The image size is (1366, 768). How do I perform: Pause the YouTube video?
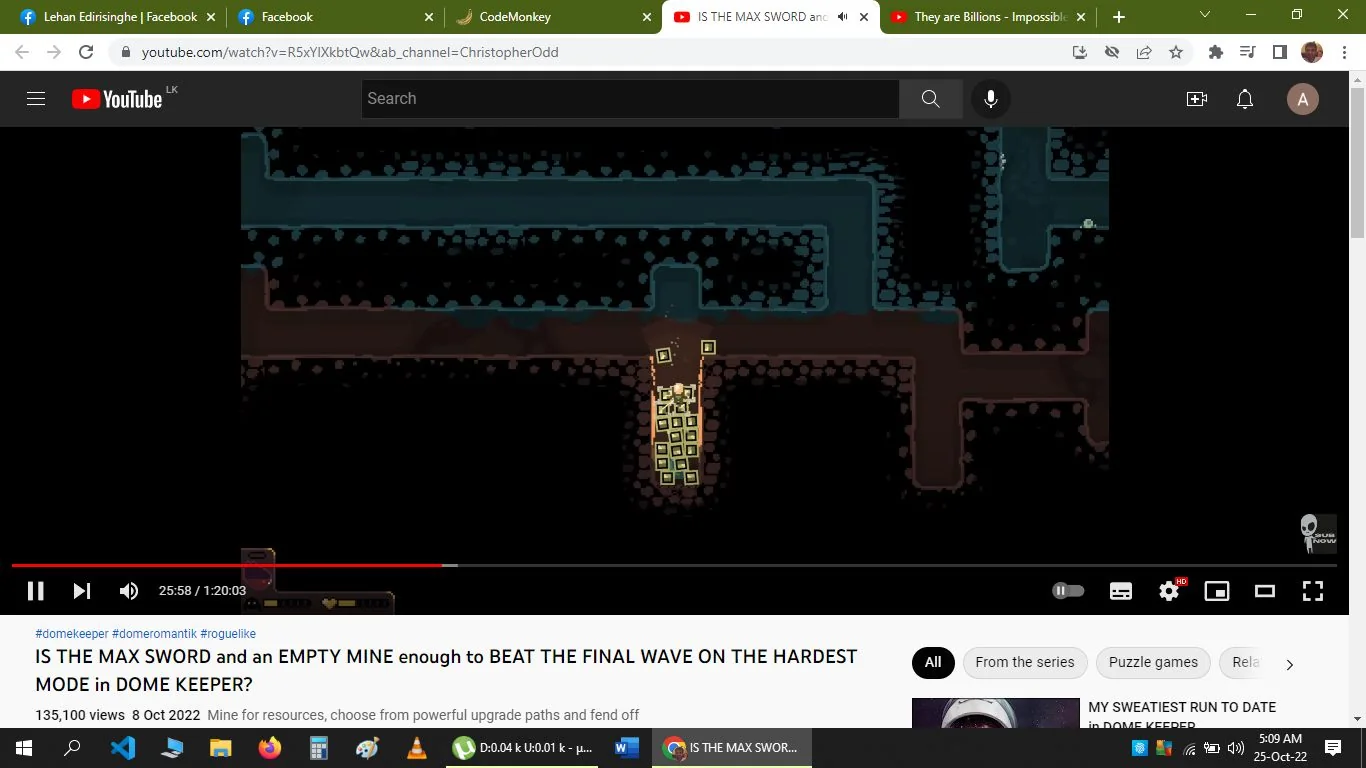click(35, 591)
